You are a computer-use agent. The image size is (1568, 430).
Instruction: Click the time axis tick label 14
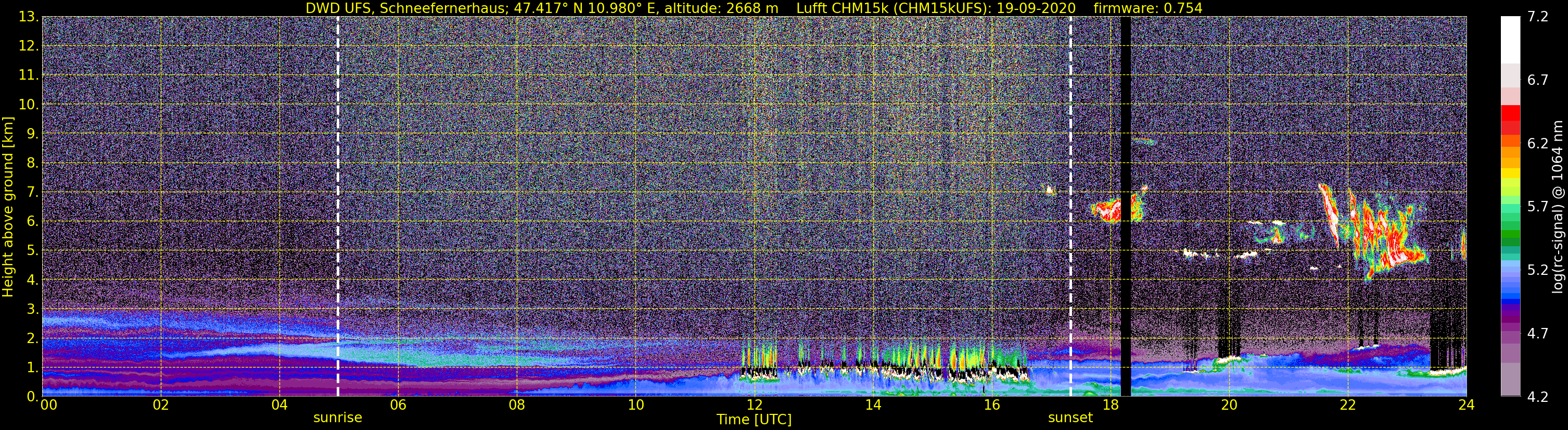[x=873, y=405]
